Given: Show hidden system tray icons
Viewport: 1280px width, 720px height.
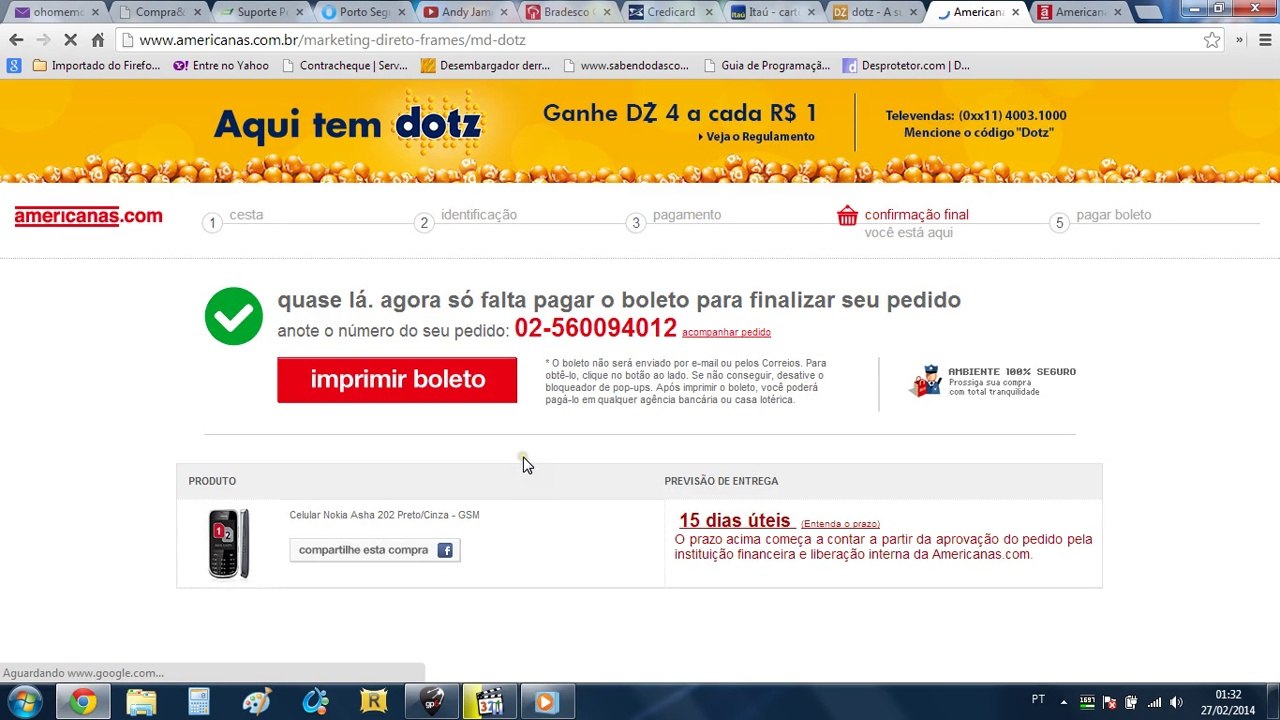Looking at the screenshot, I should click(x=1063, y=702).
